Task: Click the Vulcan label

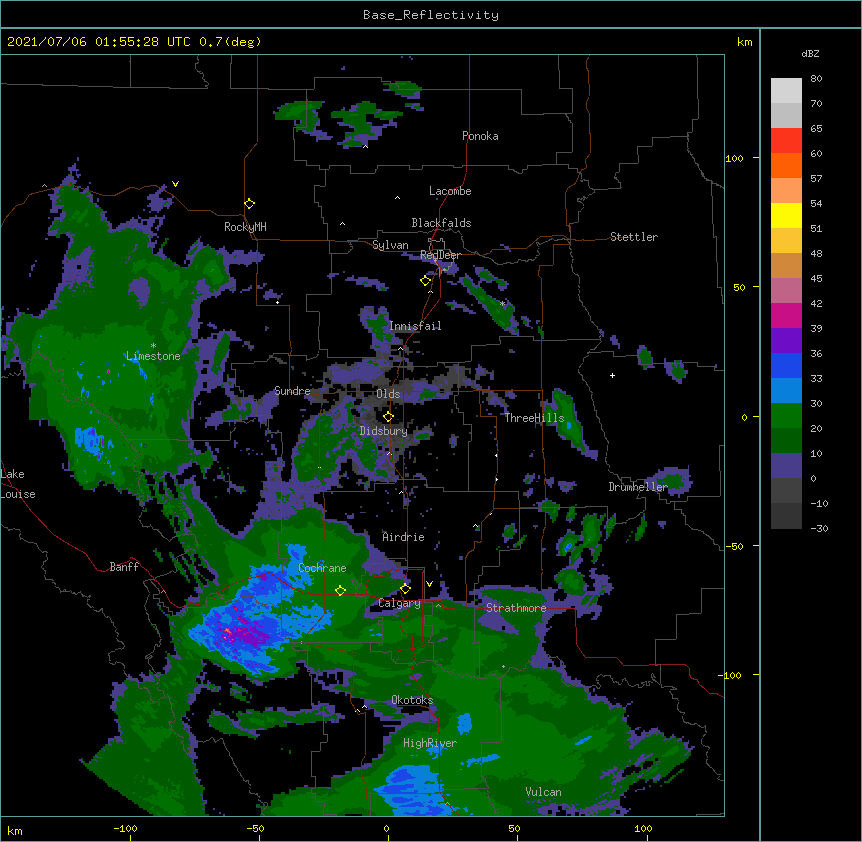Action: 543,792
